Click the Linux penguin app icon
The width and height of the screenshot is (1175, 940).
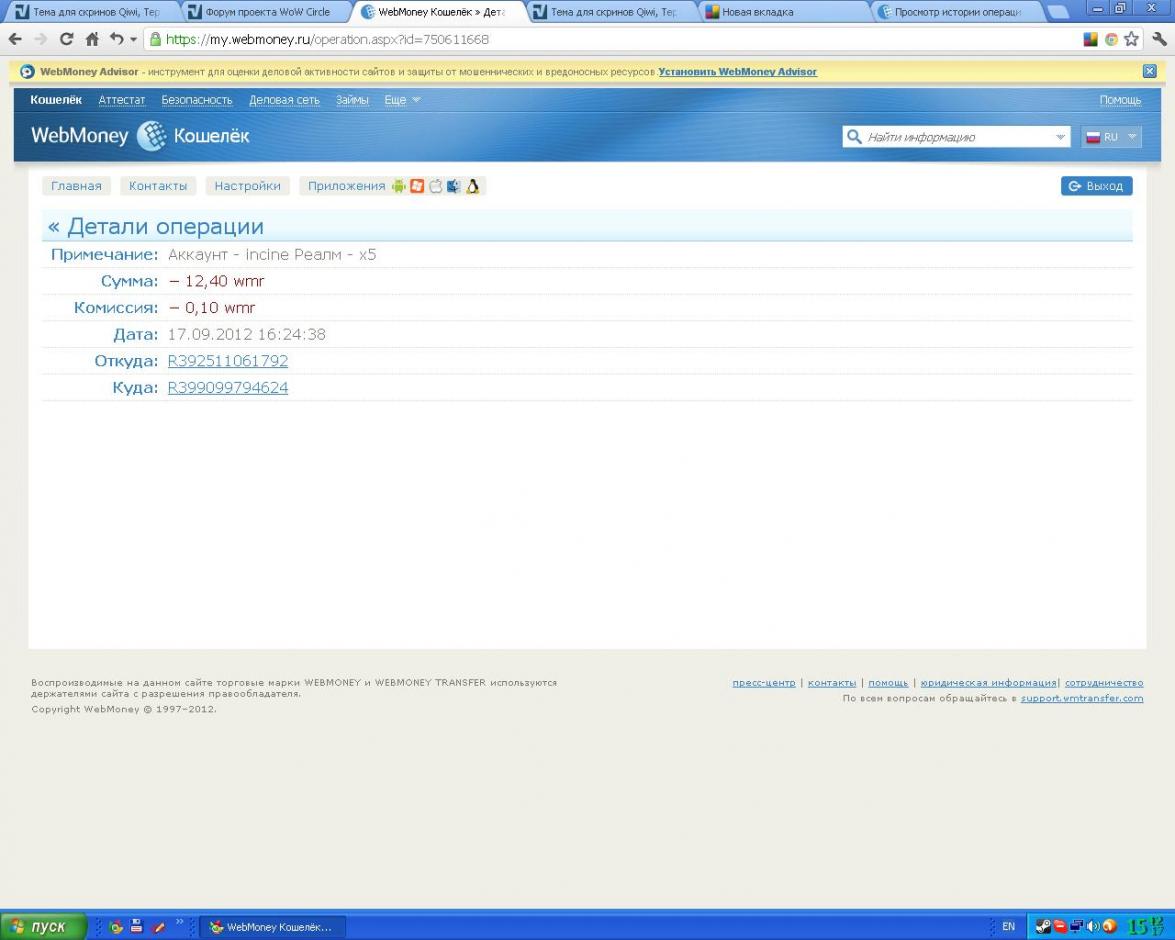tap(472, 186)
